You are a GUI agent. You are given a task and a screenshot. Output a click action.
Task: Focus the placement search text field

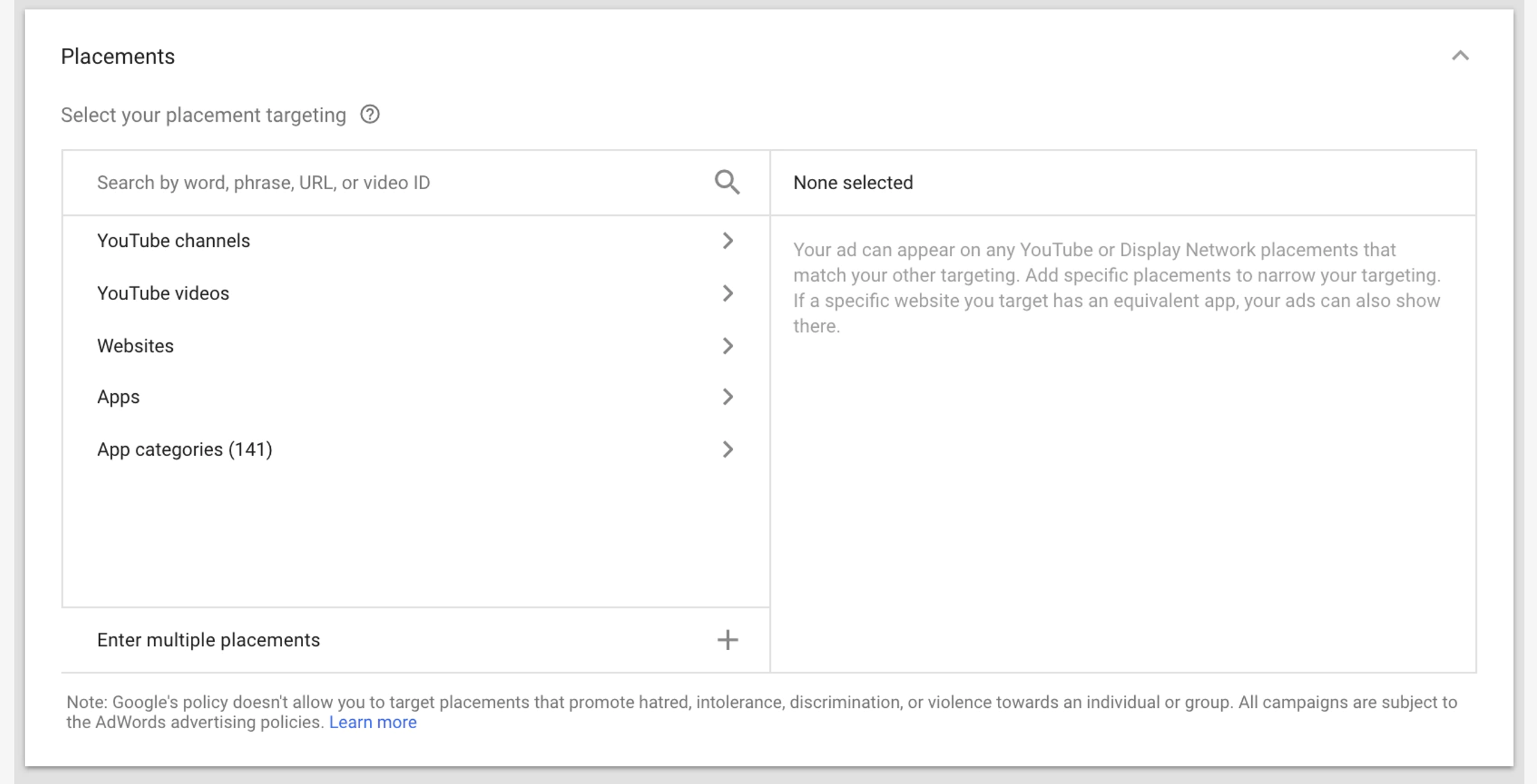tap(396, 182)
